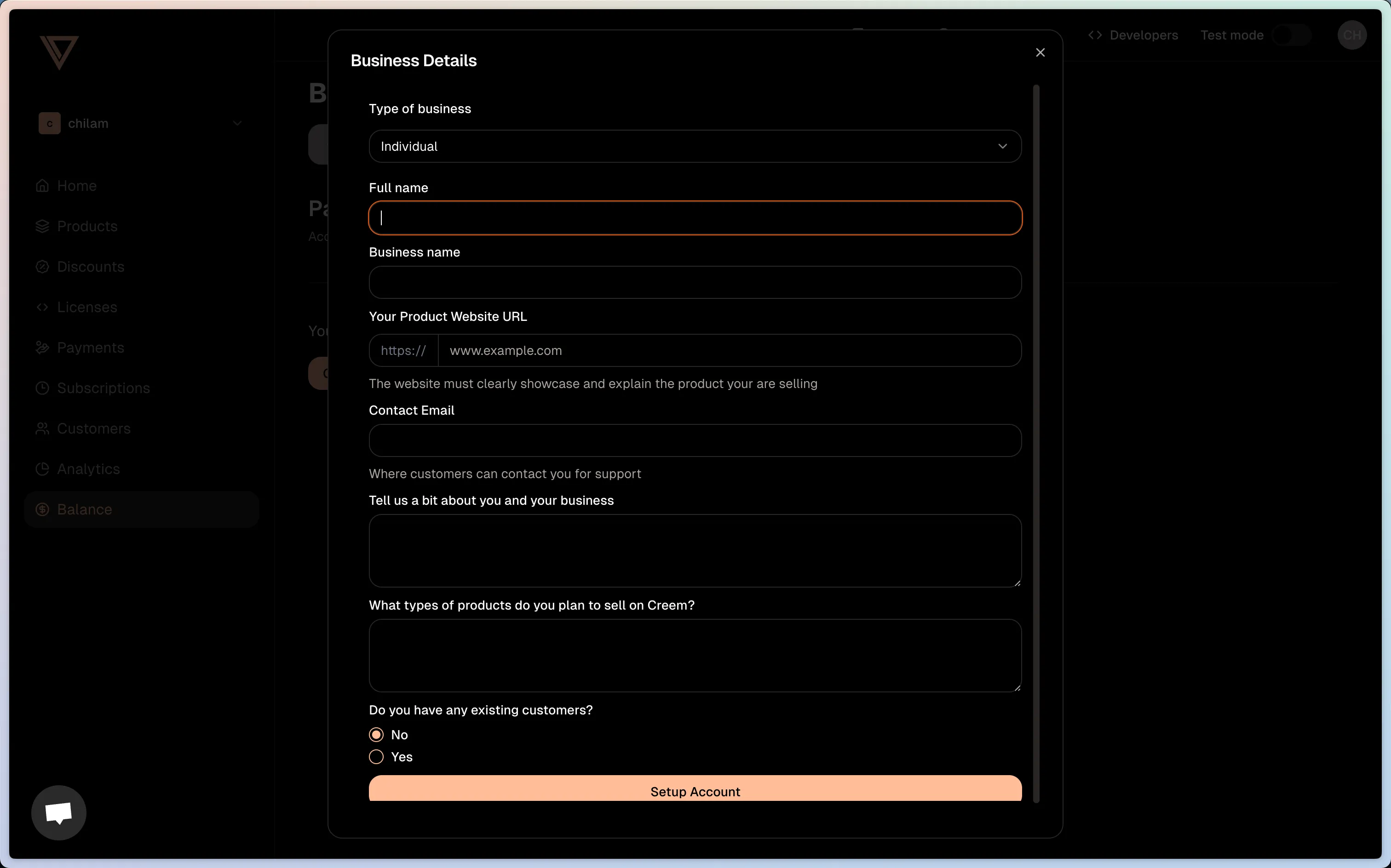This screenshot has width=1391, height=868.
Task: Click the Setup Account button
Action: (x=695, y=789)
